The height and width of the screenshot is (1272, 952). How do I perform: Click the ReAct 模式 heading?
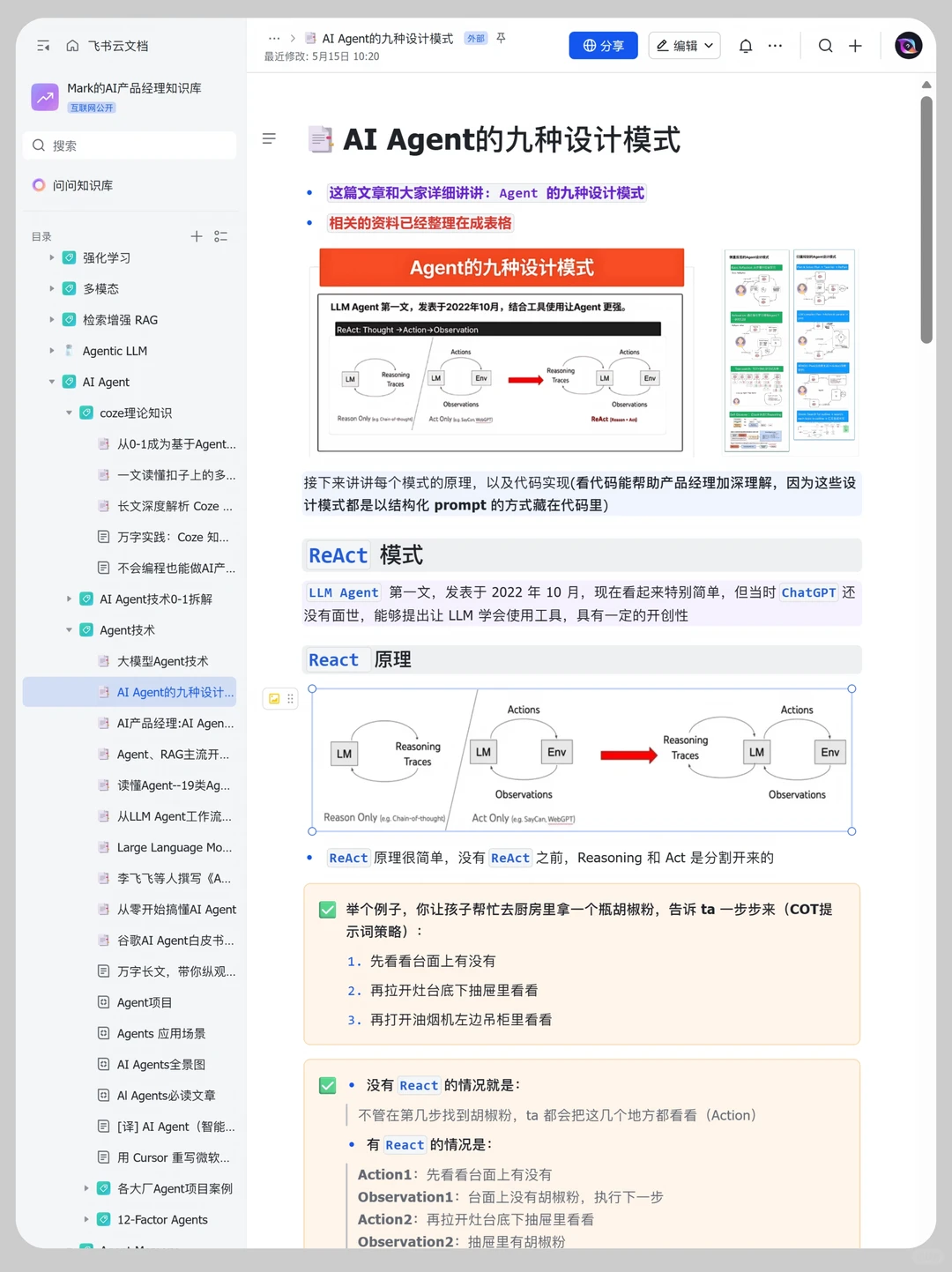[x=365, y=555]
